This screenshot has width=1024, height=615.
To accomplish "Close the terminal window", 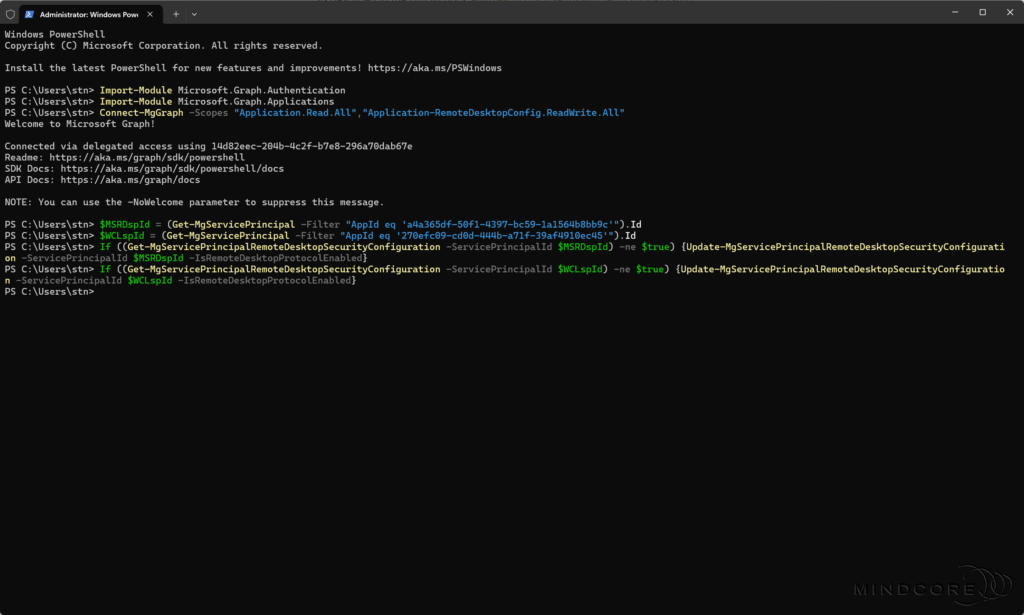I will pos(1010,12).
